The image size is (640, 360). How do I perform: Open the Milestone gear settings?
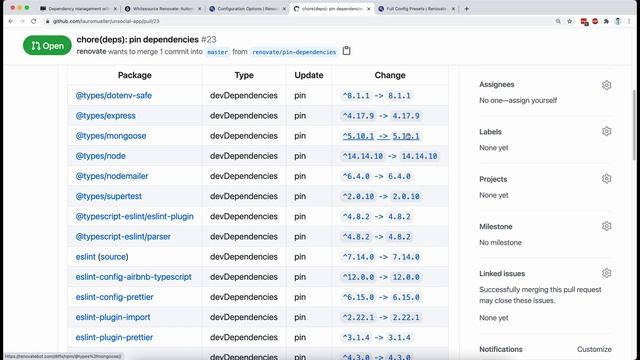[x=606, y=226]
